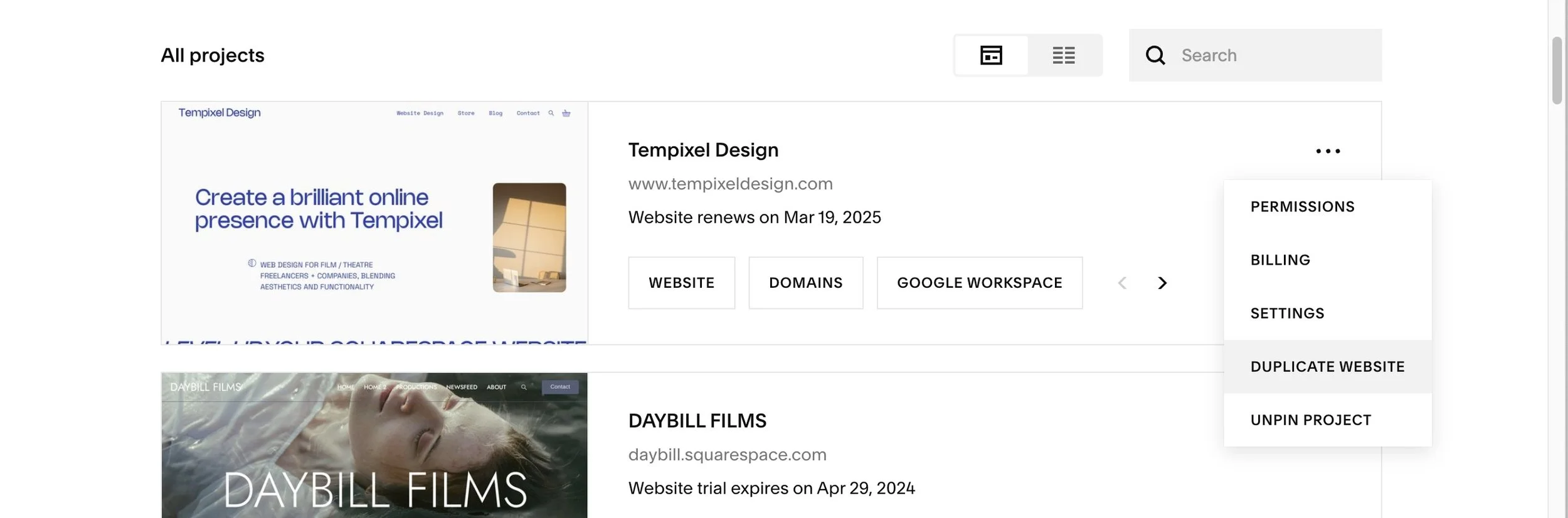The height and width of the screenshot is (518, 1568).
Task: Click 'Website renews on Mar 19, 2025' text
Action: (755, 218)
